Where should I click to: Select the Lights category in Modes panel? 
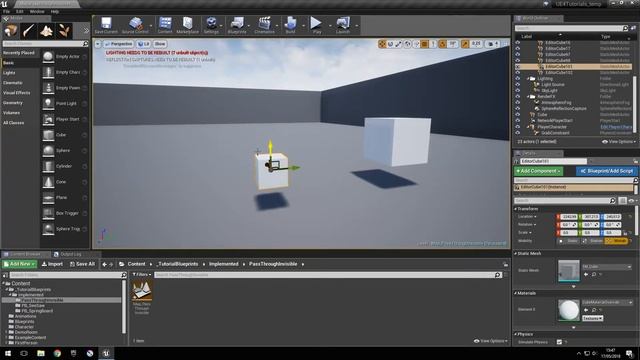coord(9,73)
